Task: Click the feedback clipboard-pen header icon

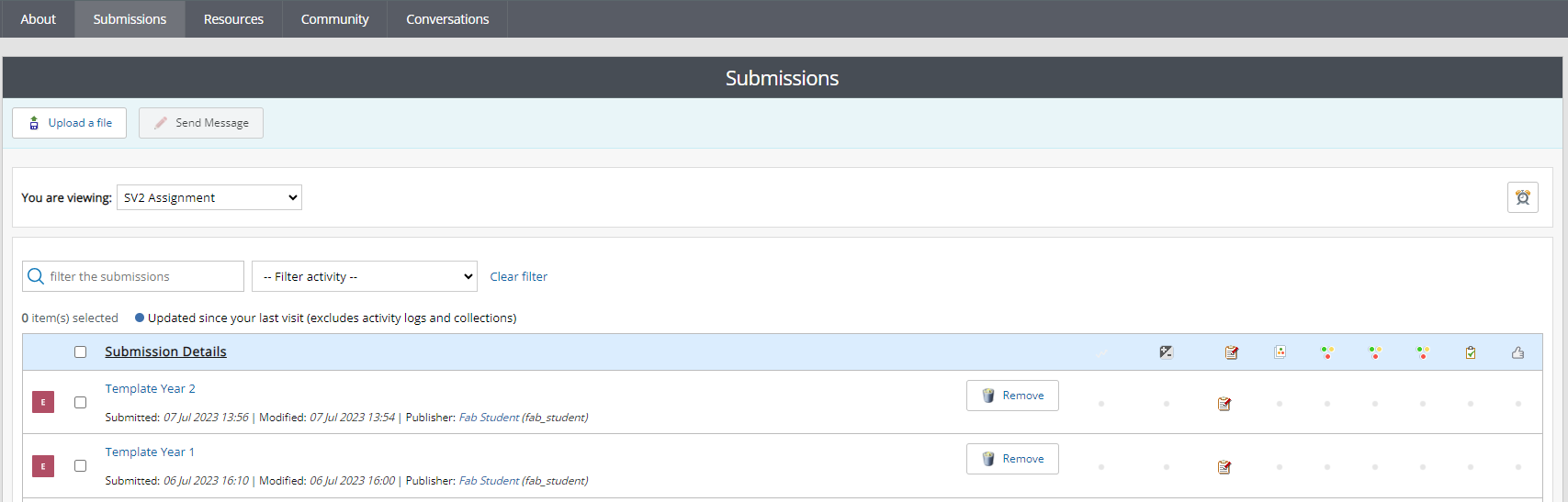Action: [x=1232, y=351]
